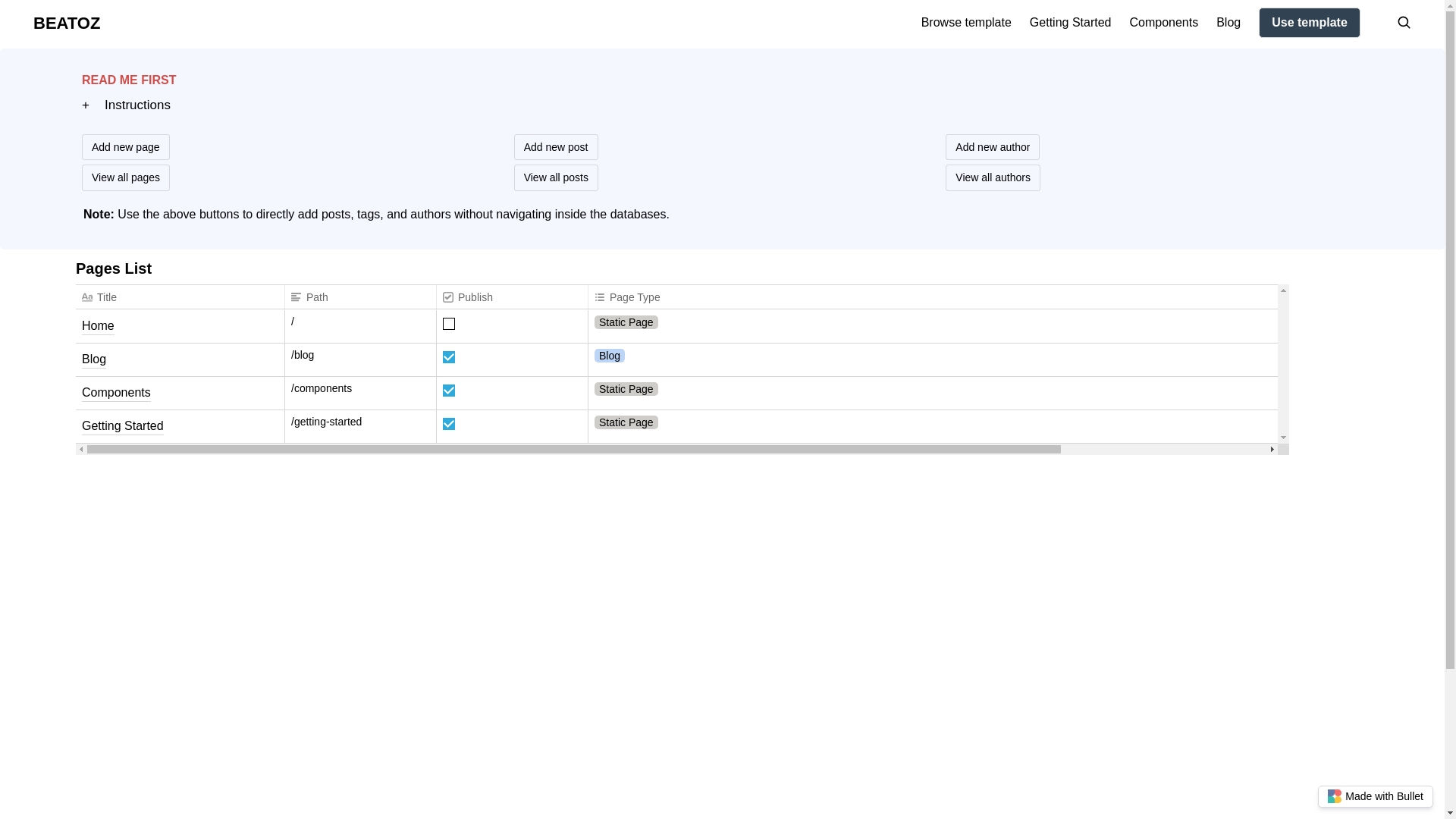The height and width of the screenshot is (819, 1456).
Task: Click the BEATOZ site logo
Action: (67, 24)
